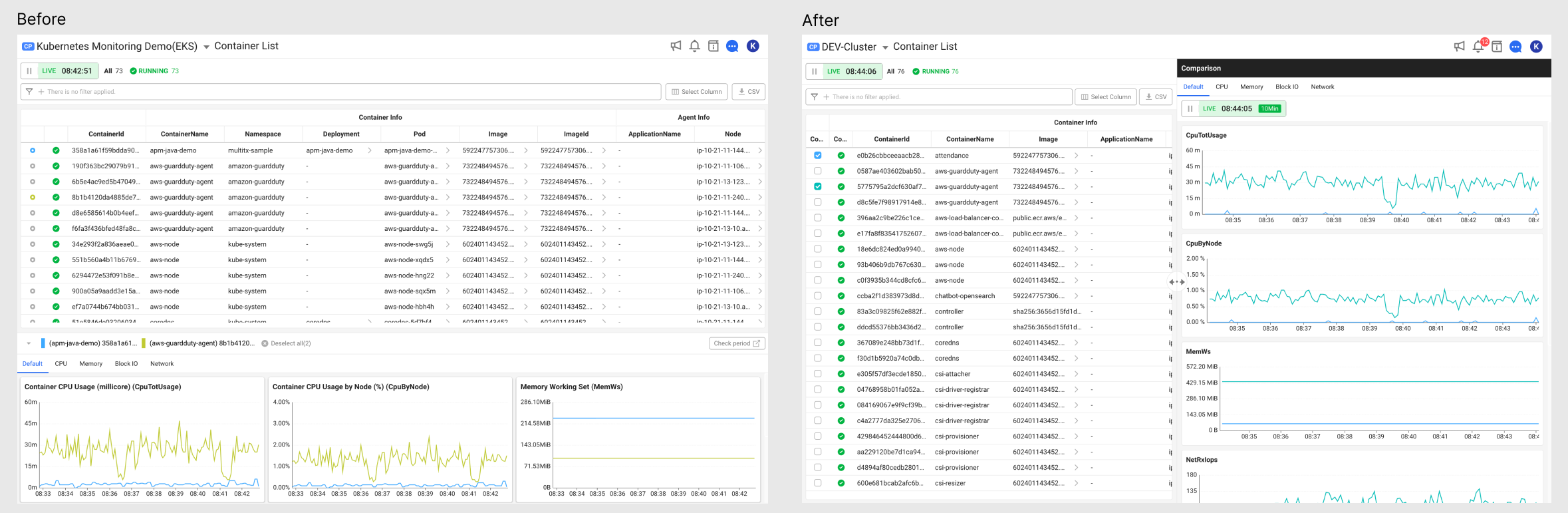Switch to CPU tab in Before chart section
The image size is (1568, 513).
tap(61, 364)
